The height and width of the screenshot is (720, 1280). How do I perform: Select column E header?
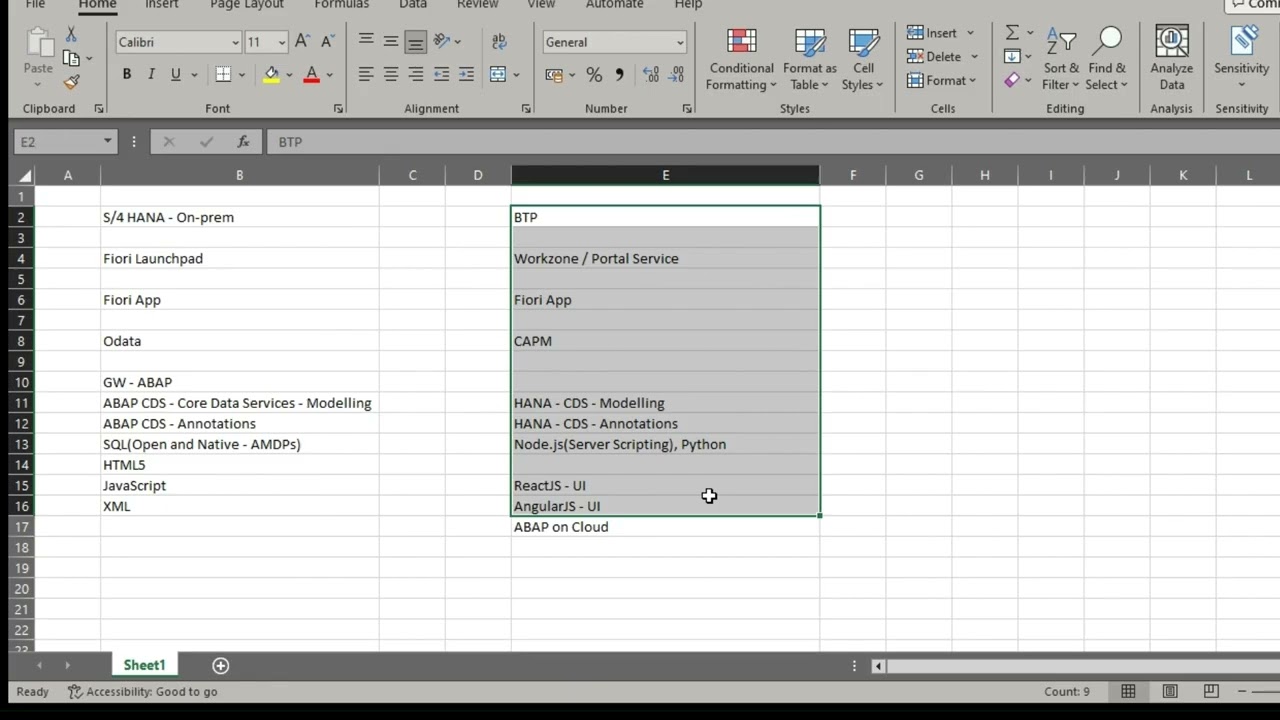click(x=665, y=175)
